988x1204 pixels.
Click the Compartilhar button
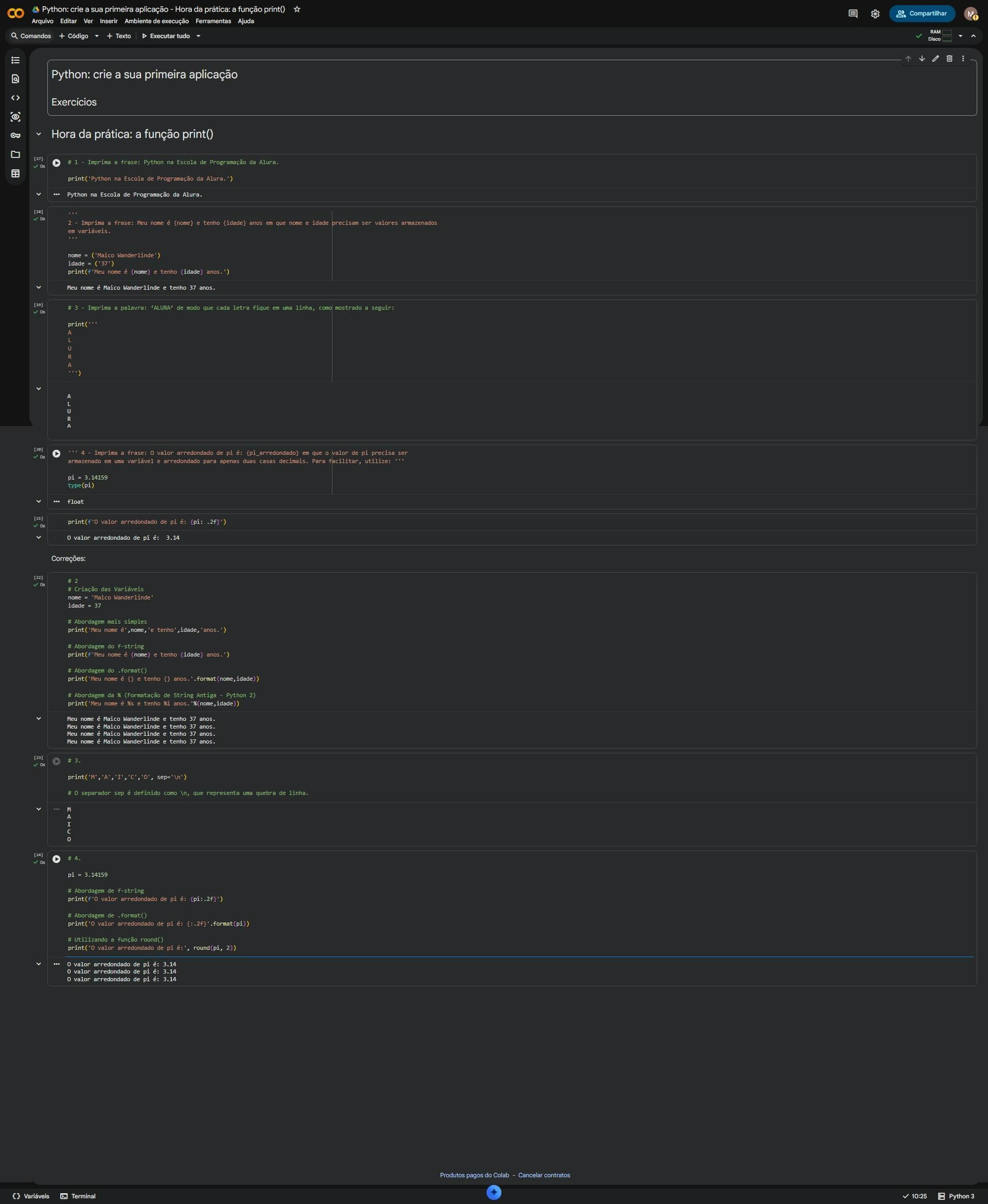pos(922,14)
